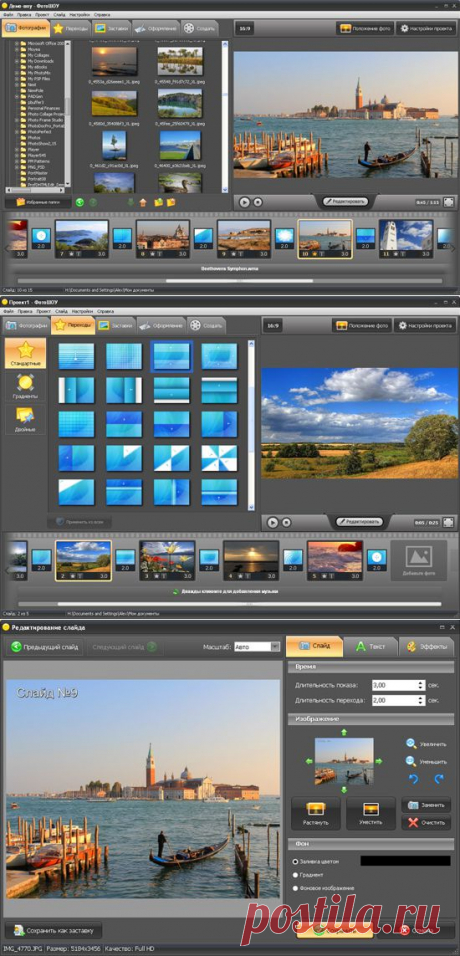Select slide 3 in the Проект1 timeline

(167, 560)
